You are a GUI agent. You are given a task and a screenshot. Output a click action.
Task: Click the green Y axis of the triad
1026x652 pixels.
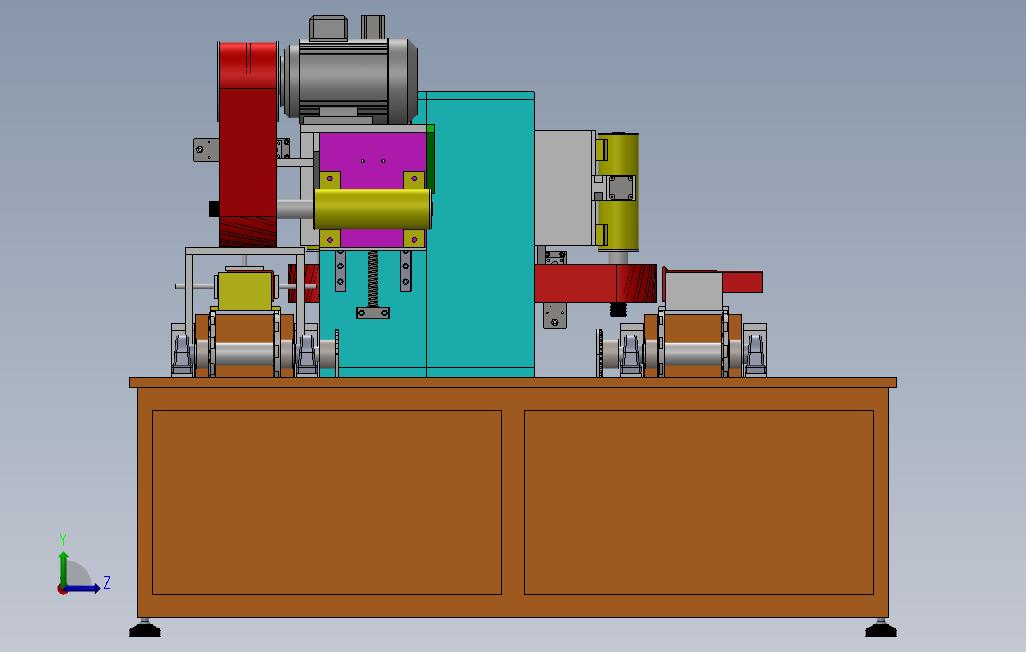click(63, 568)
